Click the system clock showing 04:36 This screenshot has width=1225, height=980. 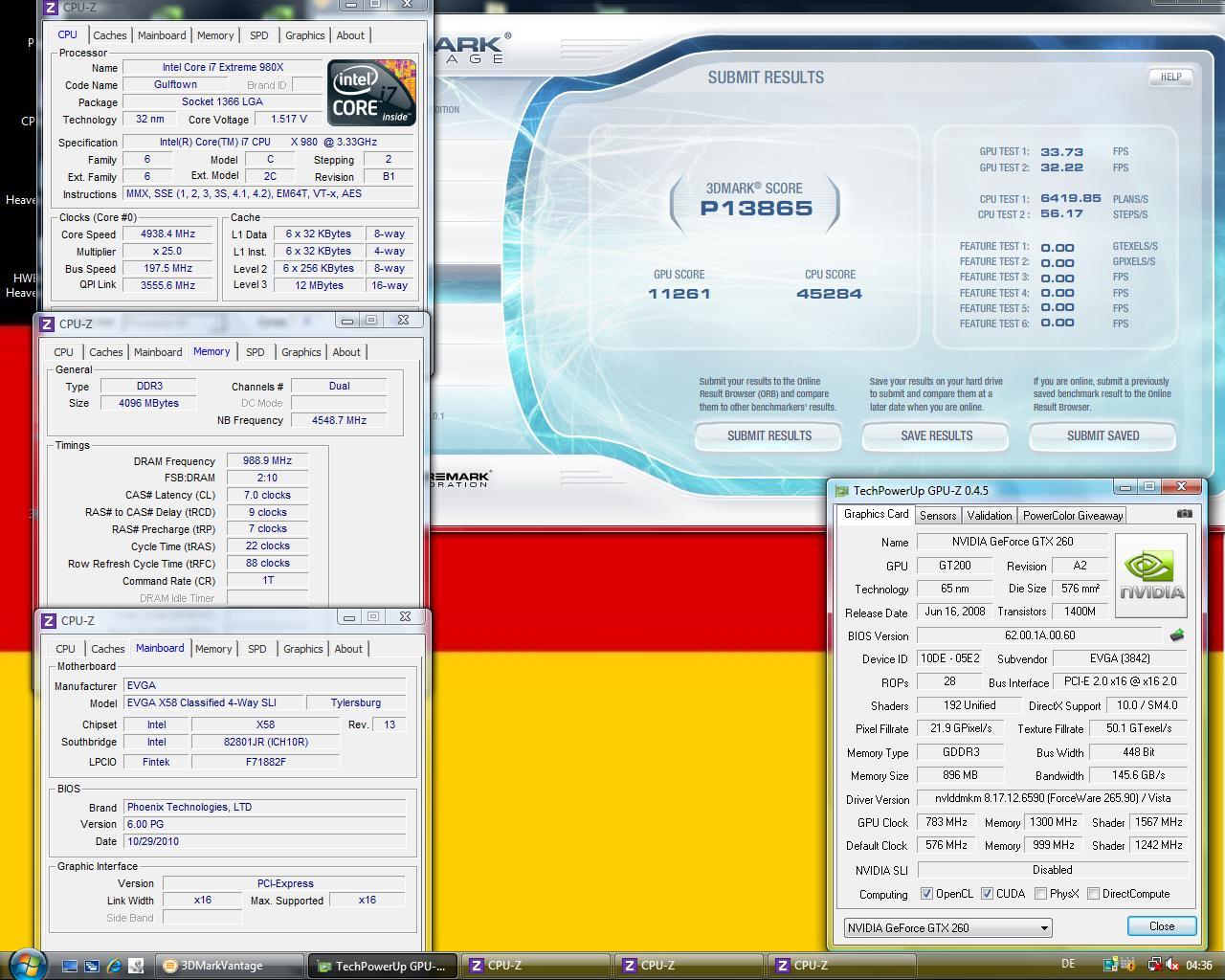coord(1199,965)
